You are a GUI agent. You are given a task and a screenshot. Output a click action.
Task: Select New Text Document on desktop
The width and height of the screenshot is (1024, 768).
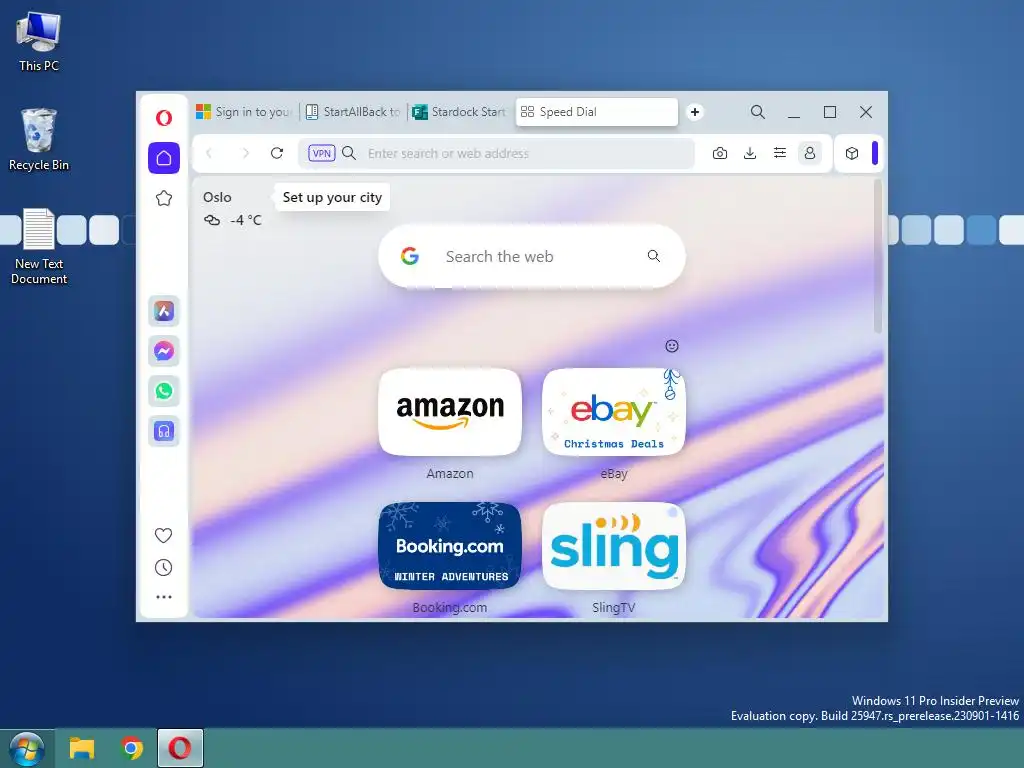pyautogui.click(x=39, y=247)
